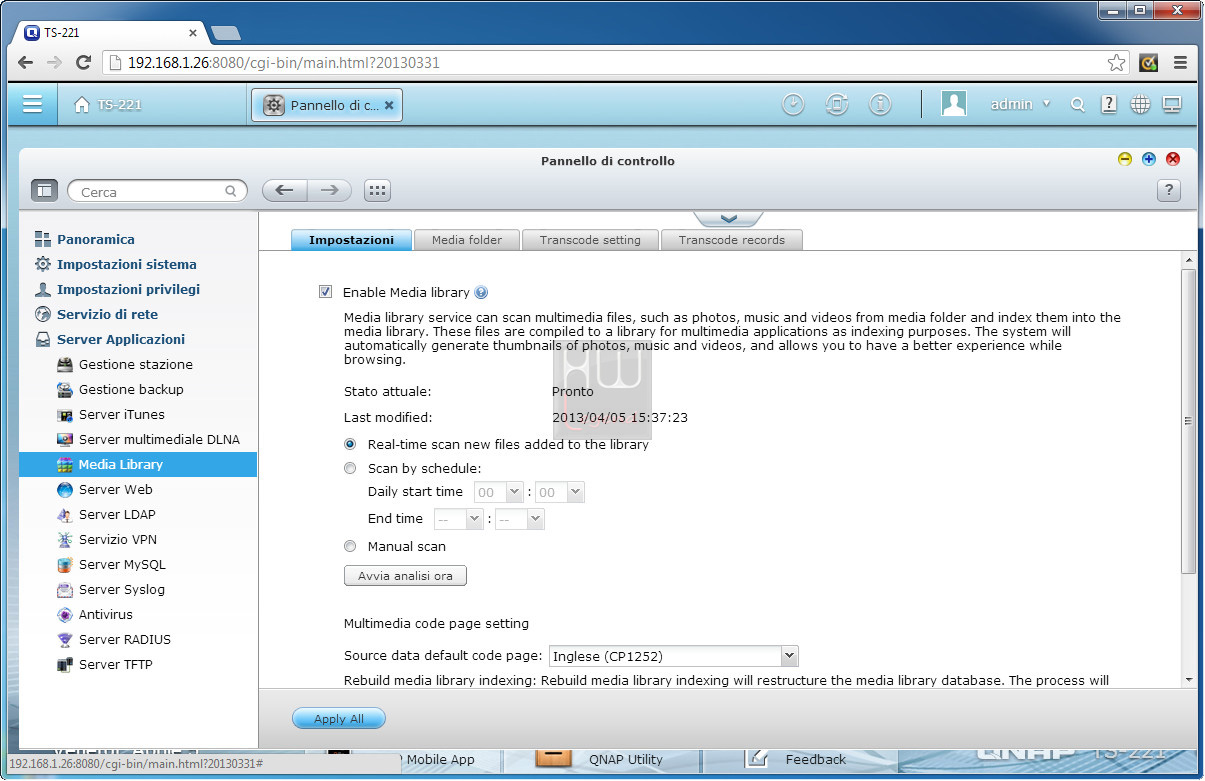Screen dimensions: 1205x781
Task: Click the Enable Media library help icon
Action: click(x=481, y=293)
